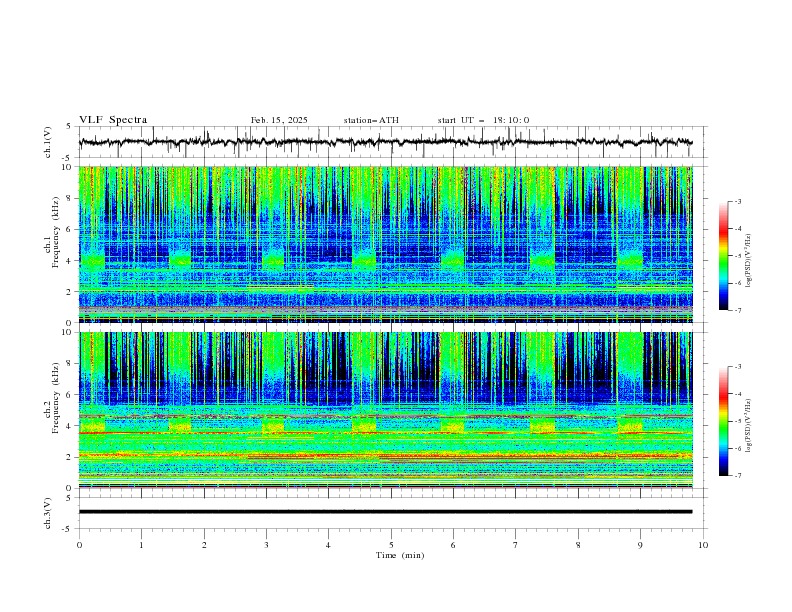Click the "VLF Spectra" plot title

[113, 120]
